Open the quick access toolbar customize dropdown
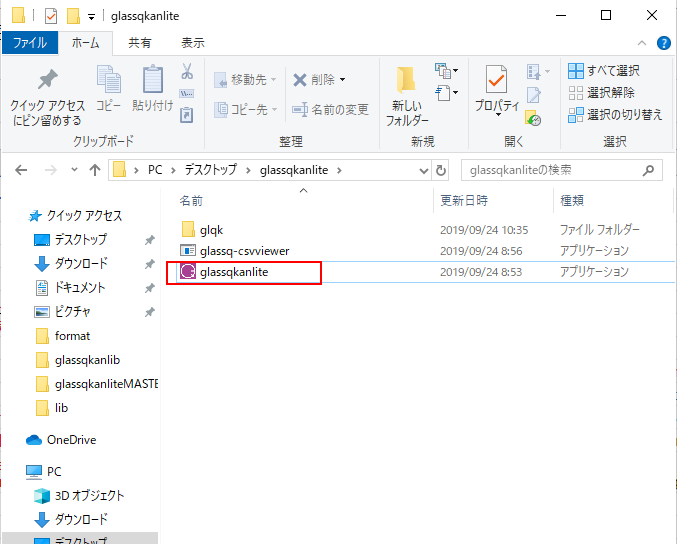Image resolution: width=677 pixels, height=544 pixels. click(x=91, y=17)
